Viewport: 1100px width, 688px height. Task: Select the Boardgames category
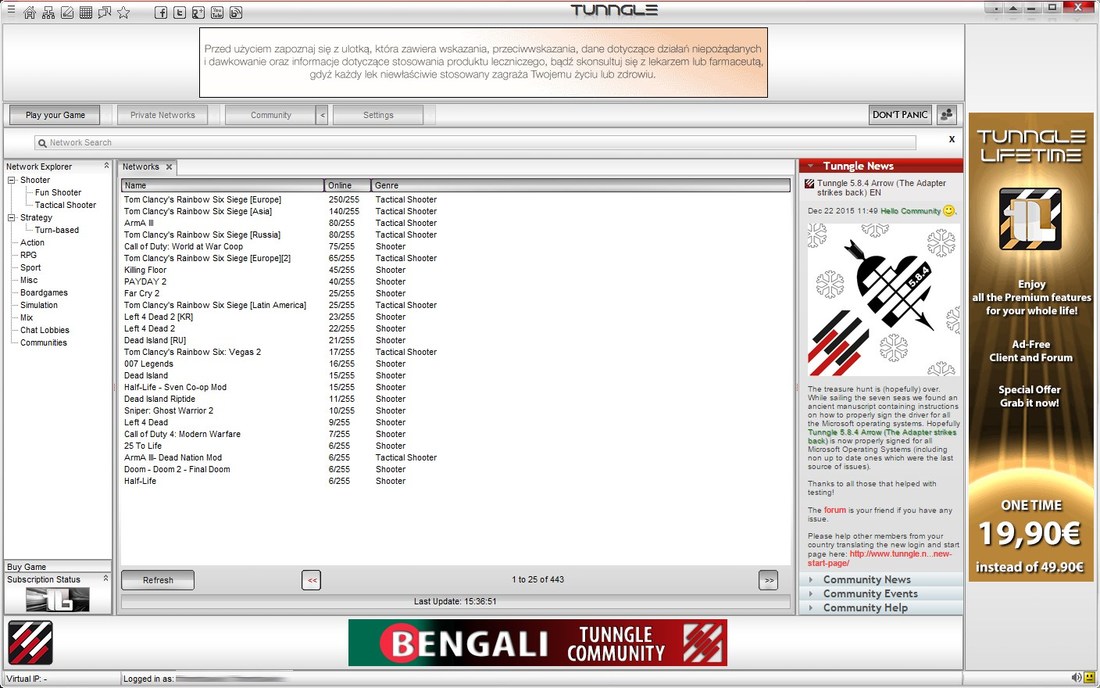pyautogui.click(x=44, y=293)
